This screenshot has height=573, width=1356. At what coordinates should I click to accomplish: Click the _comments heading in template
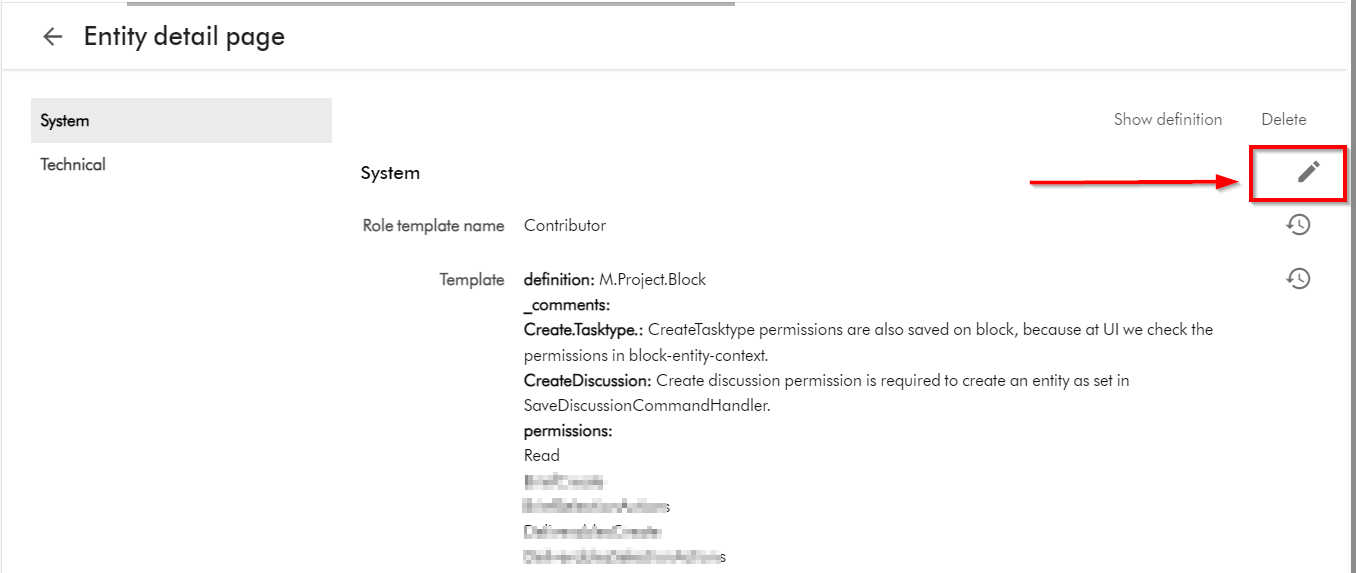[x=566, y=305]
